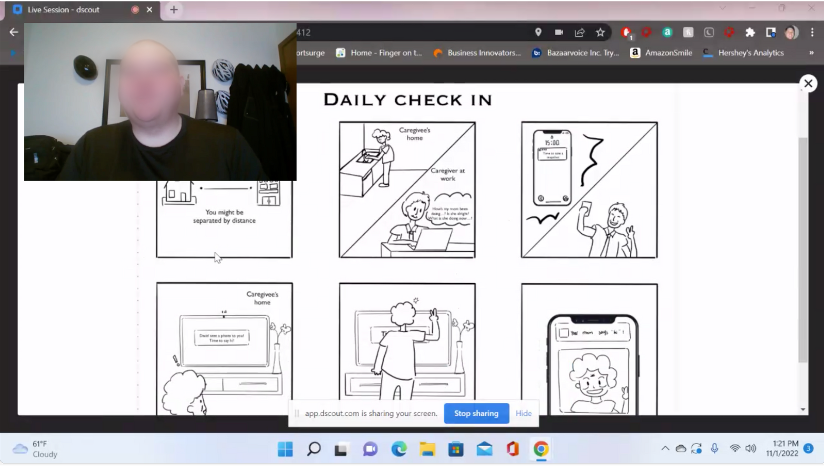This screenshot has height=472, width=824.
Task: Go back with the browser back arrow
Action: 14,32
